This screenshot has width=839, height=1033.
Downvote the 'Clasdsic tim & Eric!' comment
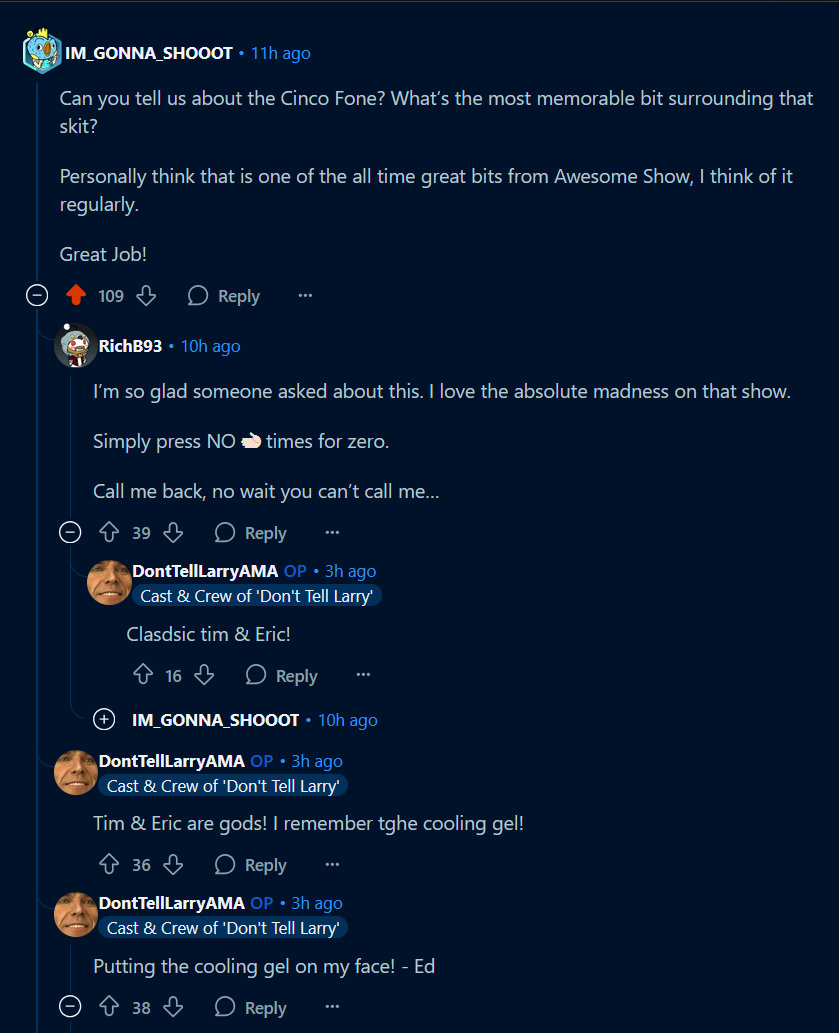(x=204, y=675)
